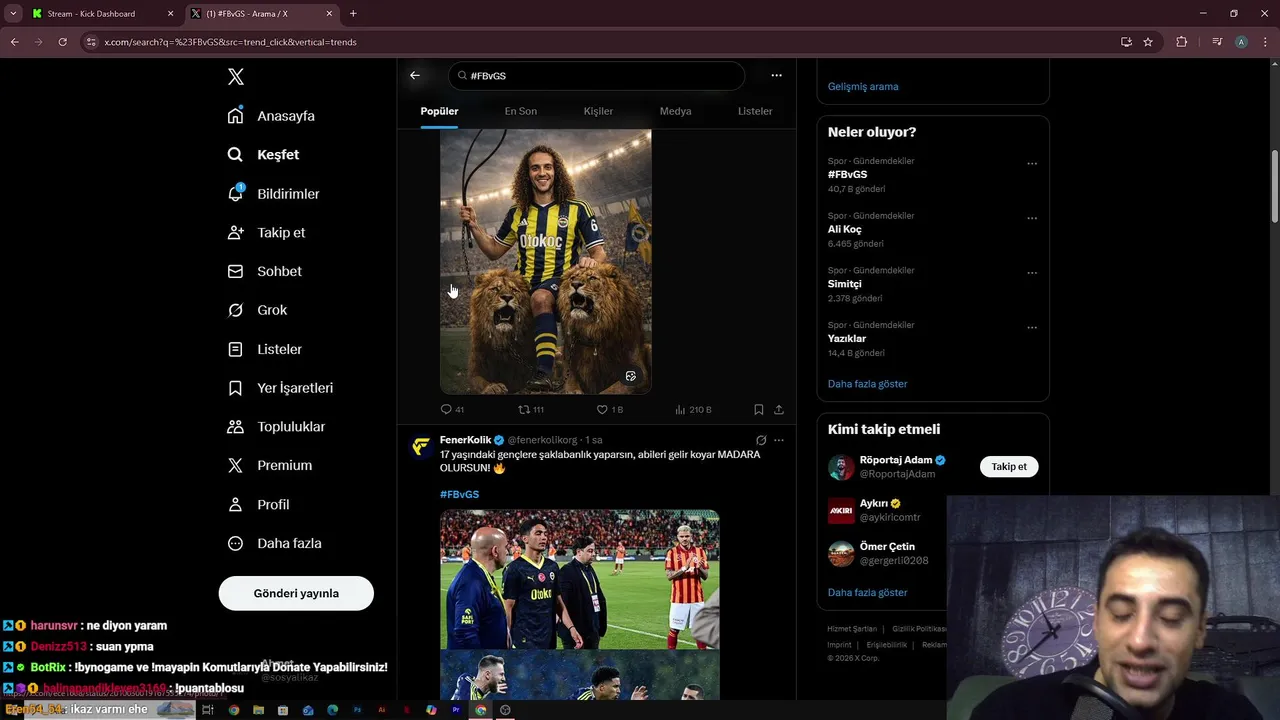Open Keşfet search icon in sidebar
Screen dimensions: 1280x720
tap(235, 155)
